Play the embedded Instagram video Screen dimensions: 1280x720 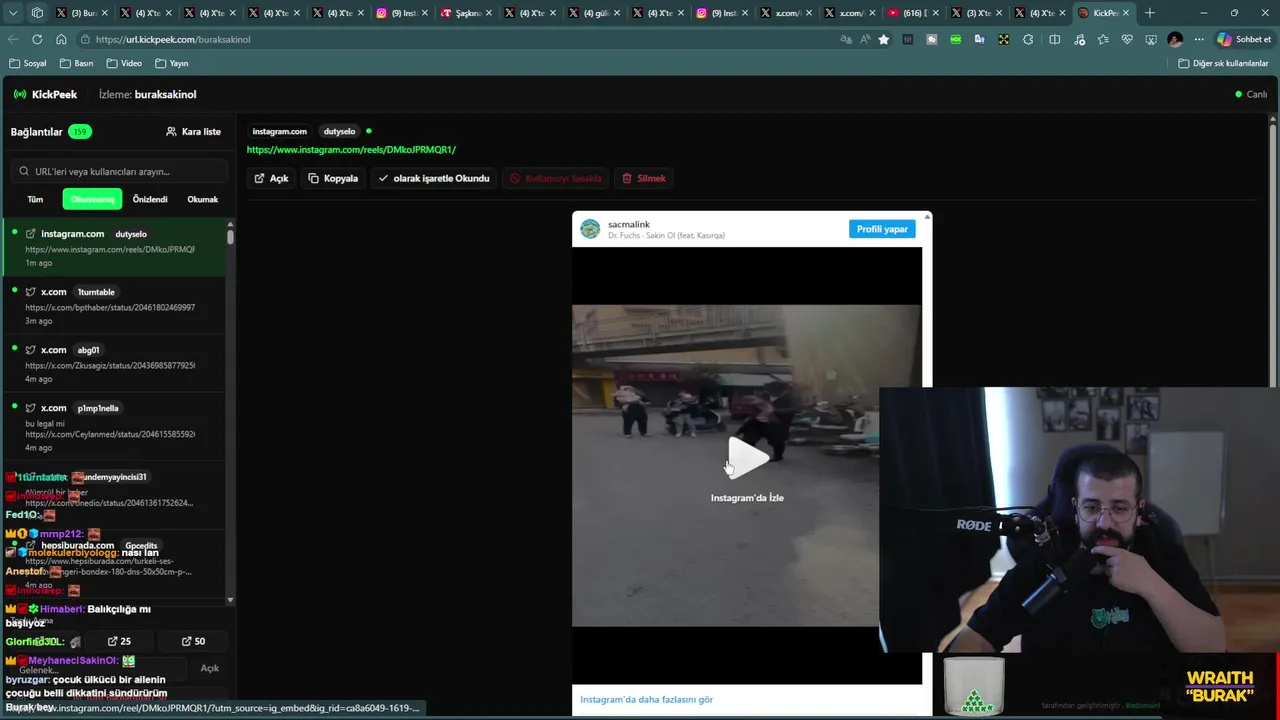[747, 458]
